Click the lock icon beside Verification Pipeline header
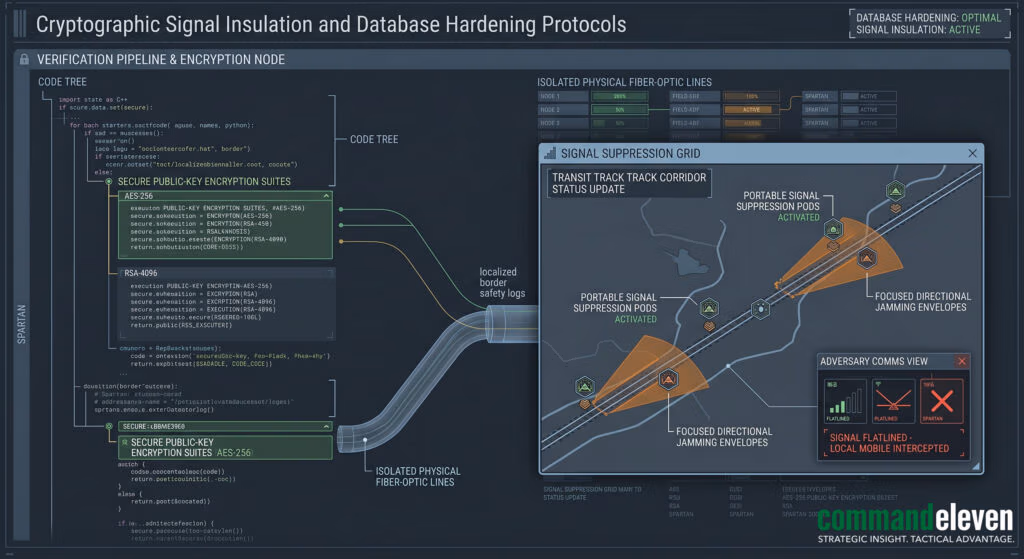Screen dimensions: 1024x559 [x=24, y=59]
